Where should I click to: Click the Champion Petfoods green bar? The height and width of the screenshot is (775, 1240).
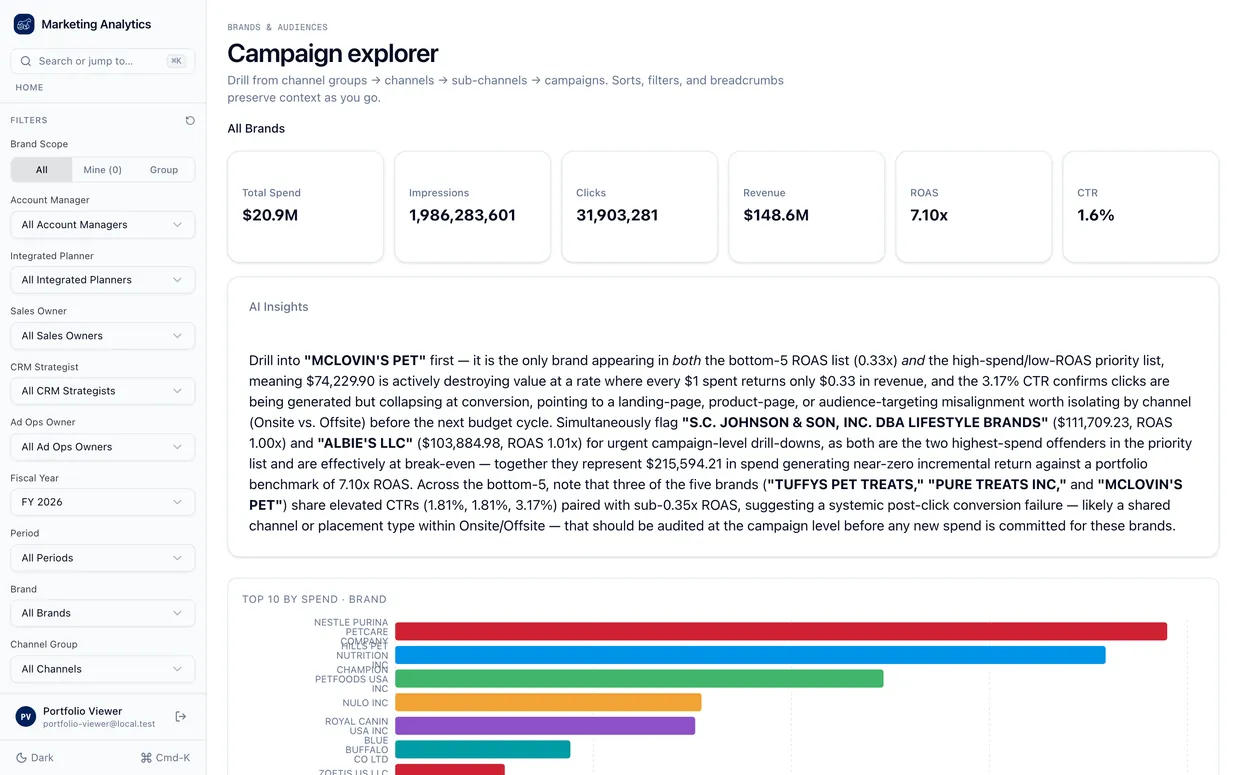(x=639, y=679)
